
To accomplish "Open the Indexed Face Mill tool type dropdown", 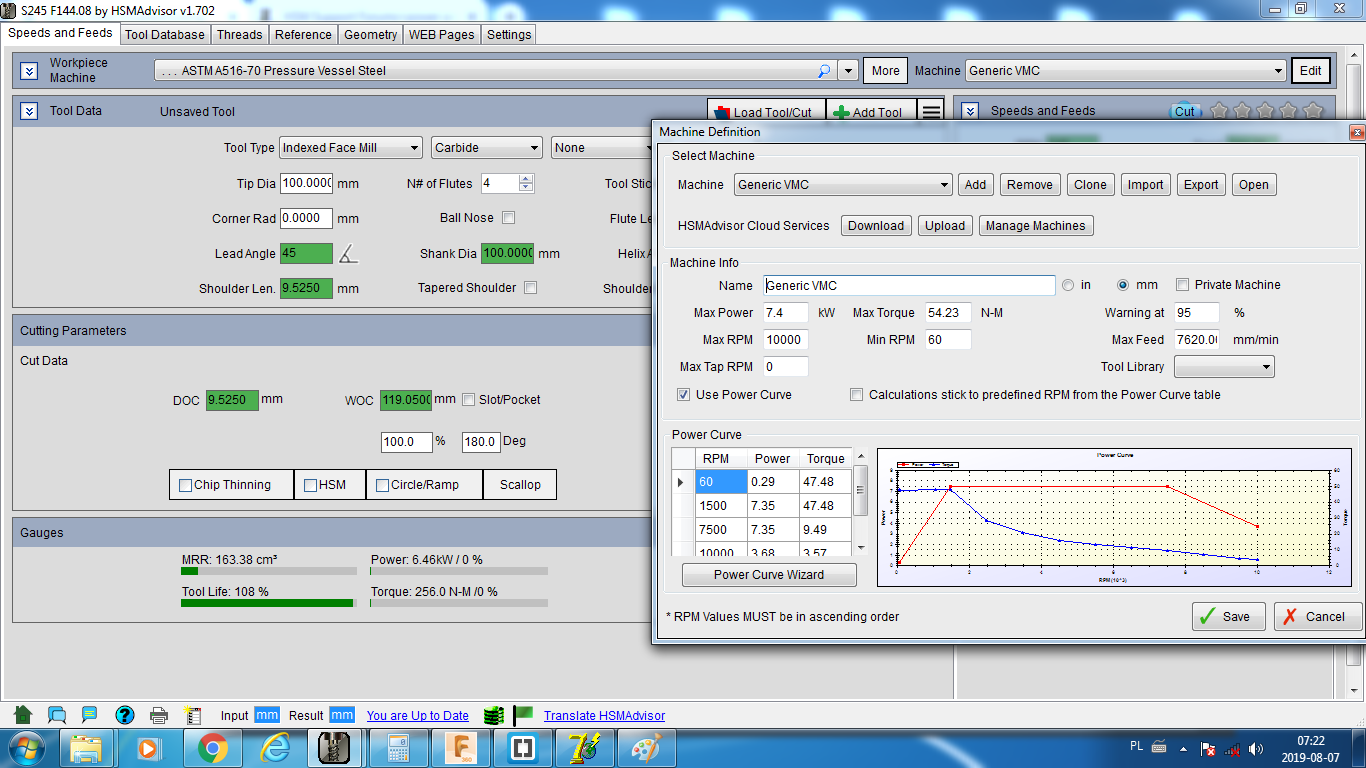I will coord(350,148).
